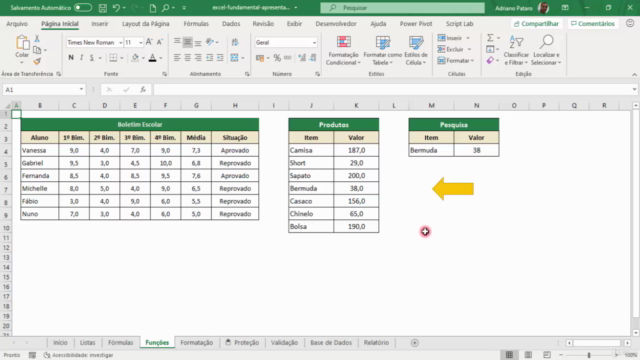
Task: Switch to Page Break Preview icon
Action: [547, 355]
